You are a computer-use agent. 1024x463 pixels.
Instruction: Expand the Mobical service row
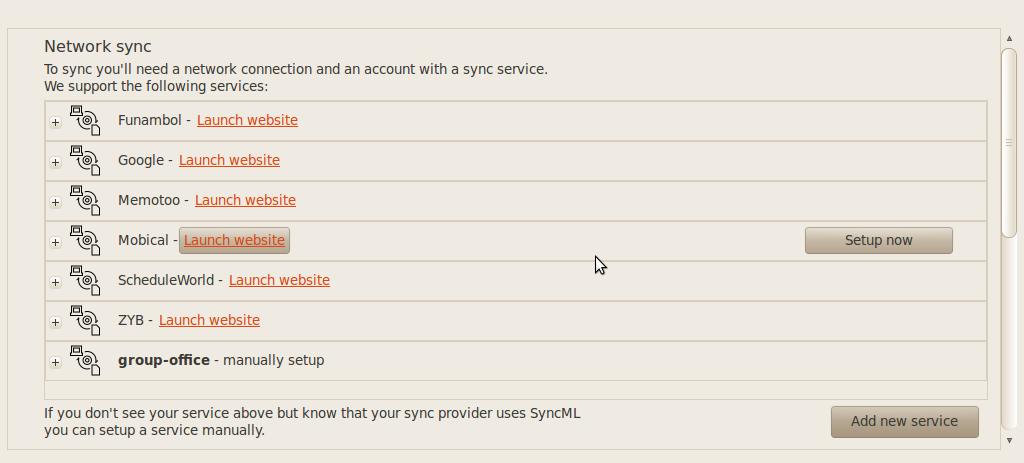(56, 243)
